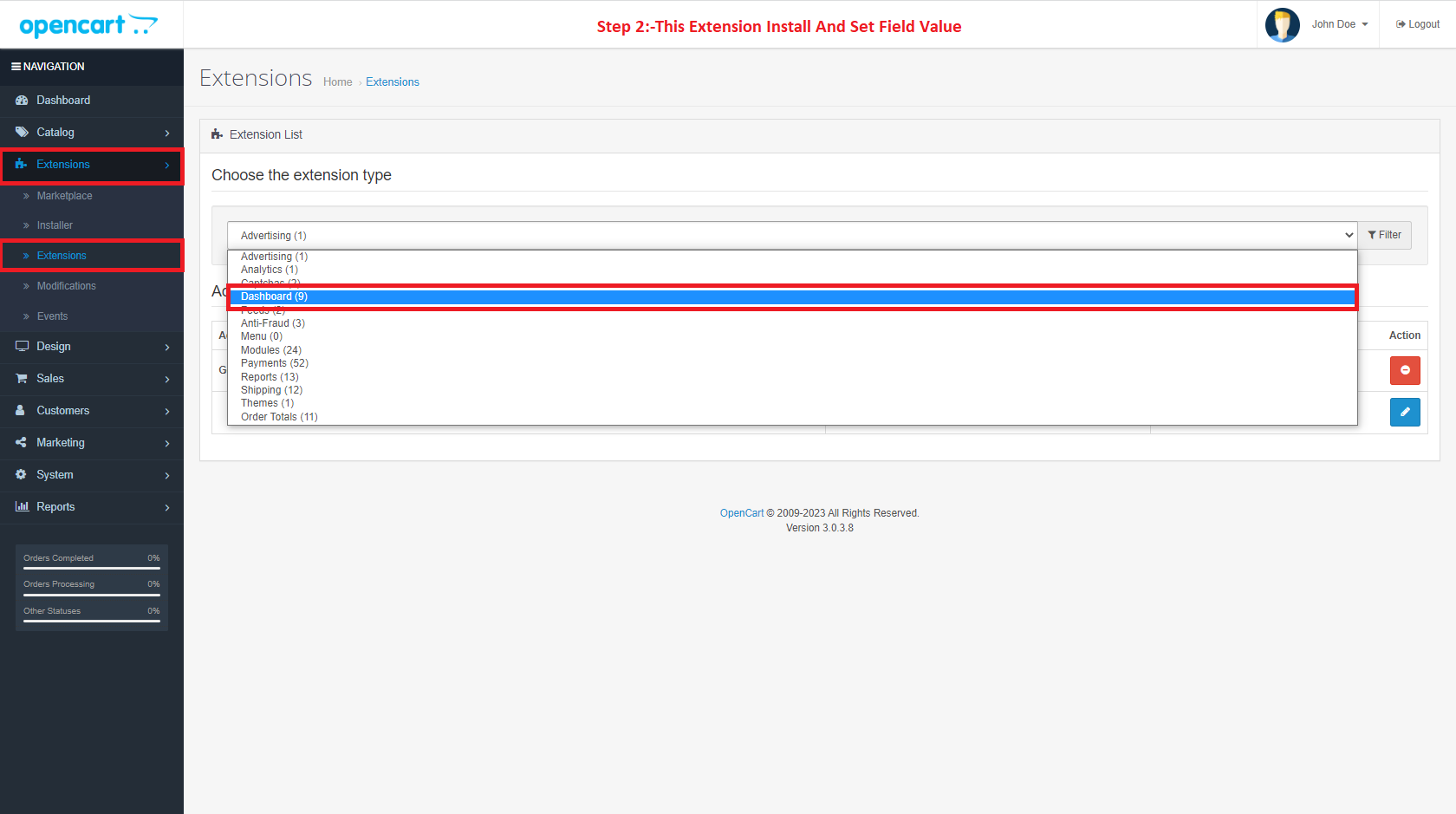Click John Doe's profile avatar
The height and width of the screenshot is (814, 1456).
coord(1282,24)
